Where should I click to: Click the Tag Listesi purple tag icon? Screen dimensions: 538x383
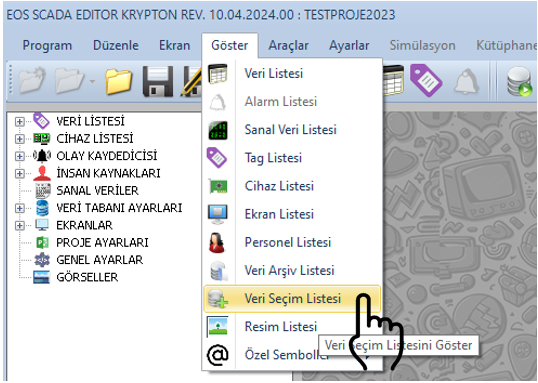pos(217,158)
